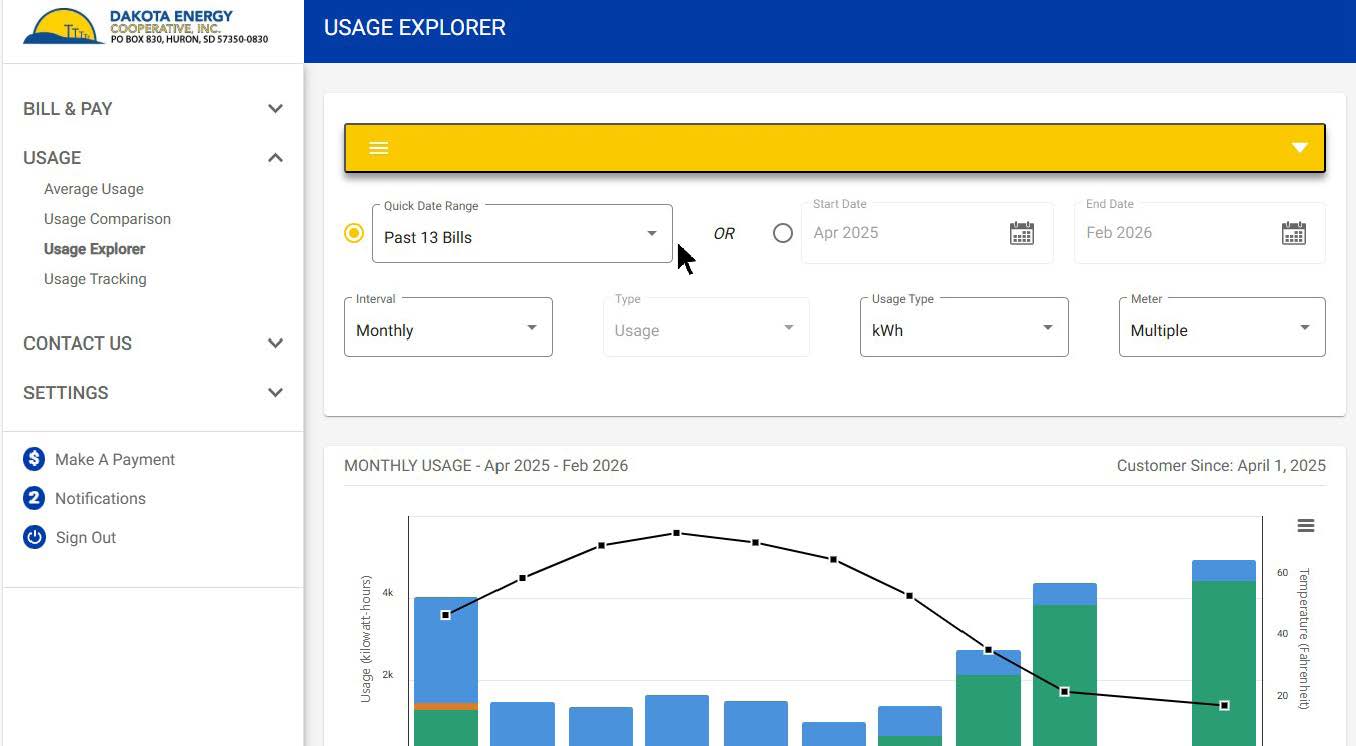Select the Quick Date Range radio button
This screenshot has width=1356, height=746.
tap(354, 233)
